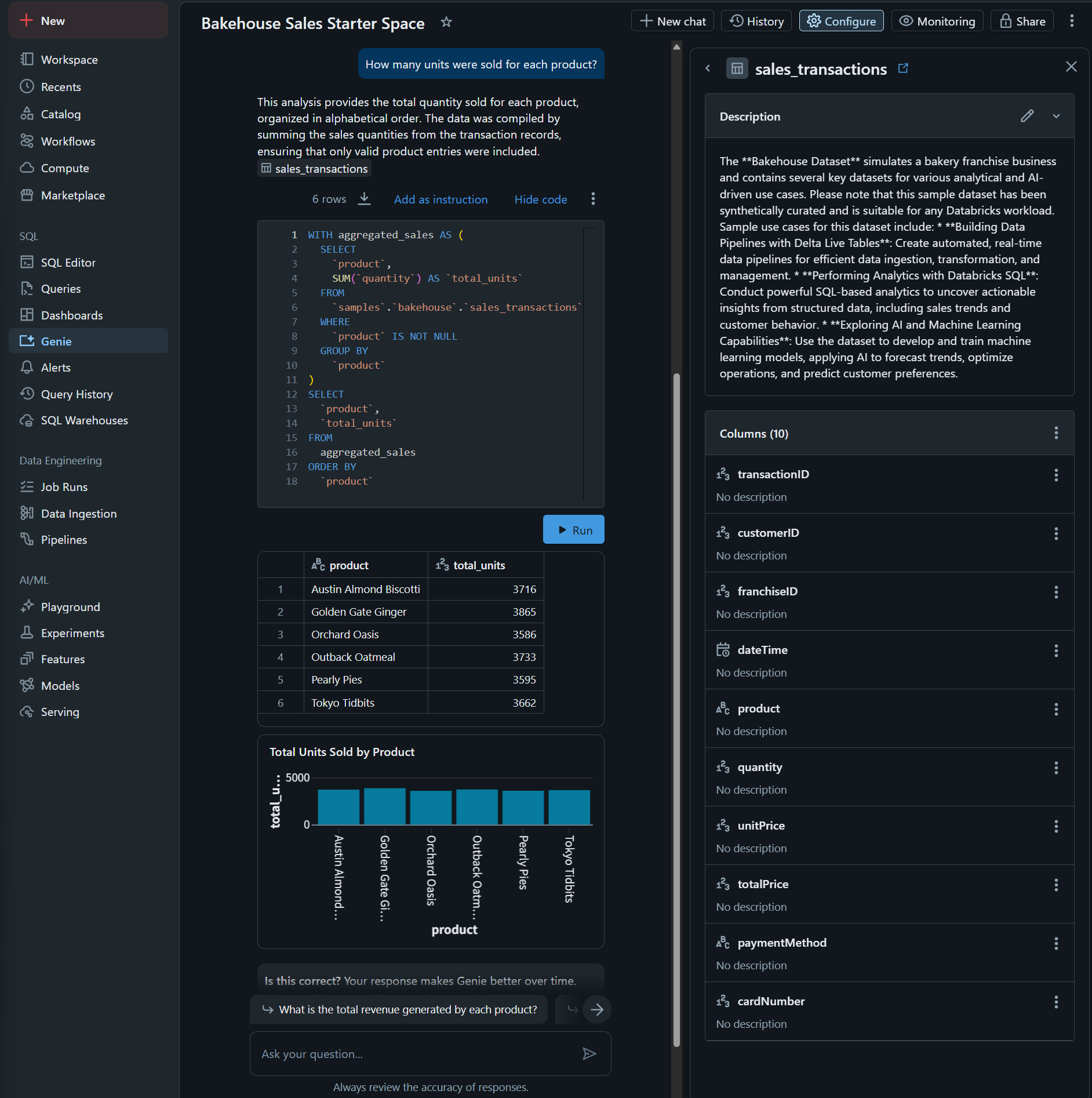
Task: Click the Golden Gate Ginger bar in chart
Action: (384, 806)
